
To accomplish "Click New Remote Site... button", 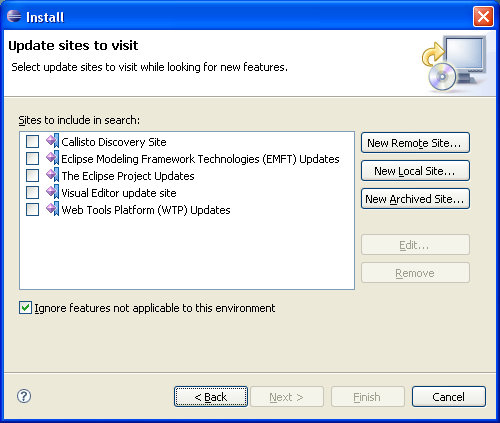I will (415, 143).
